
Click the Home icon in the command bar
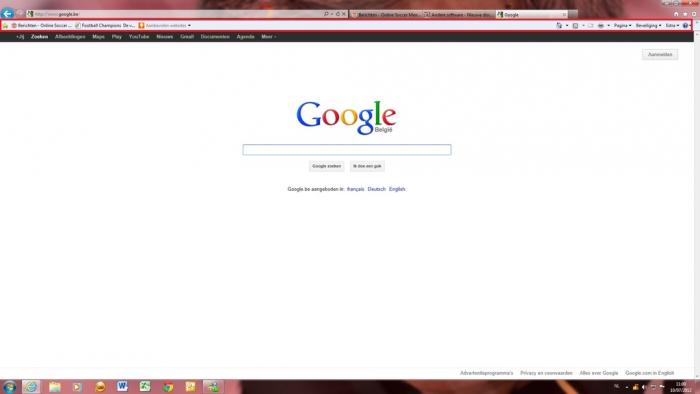pos(559,26)
